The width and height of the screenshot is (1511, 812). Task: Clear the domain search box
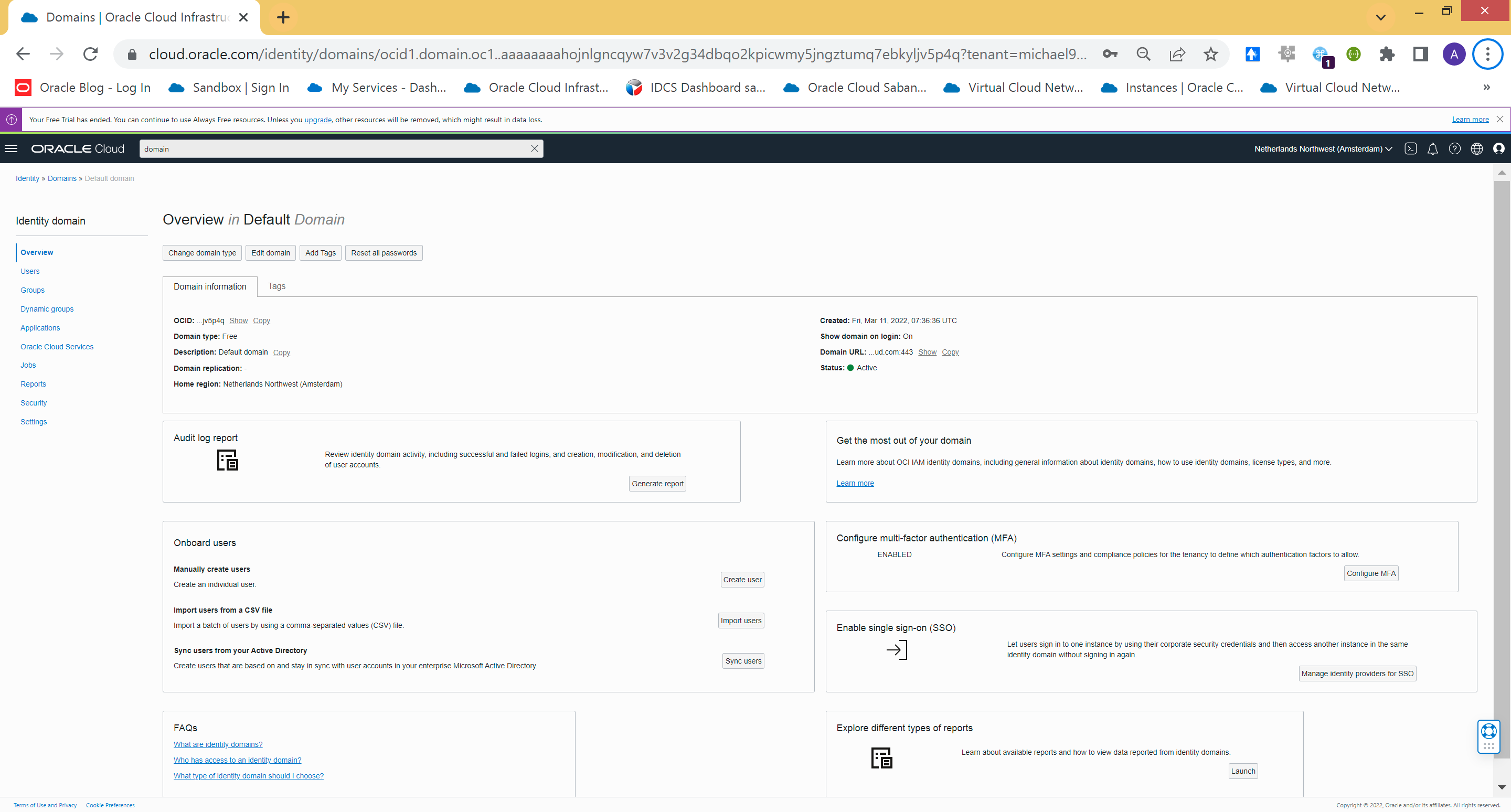535,148
